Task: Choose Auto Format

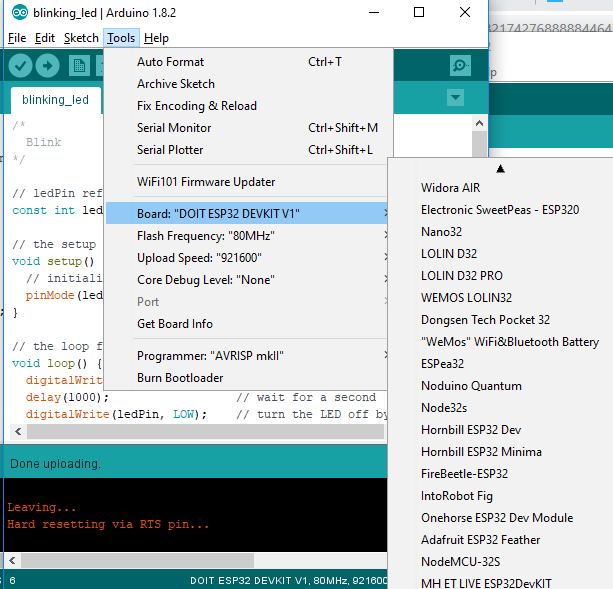Action: (249, 62)
